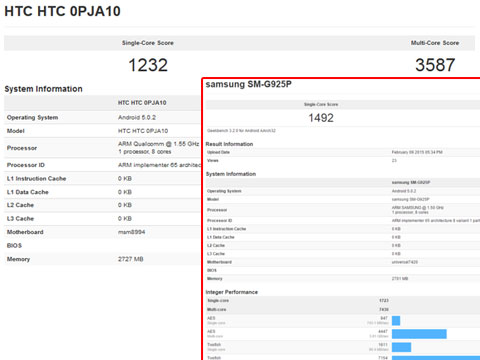Viewport: 480px width, 360px height.
Task: Click HTC table 'L2 Cache' label
Action: 20,205
